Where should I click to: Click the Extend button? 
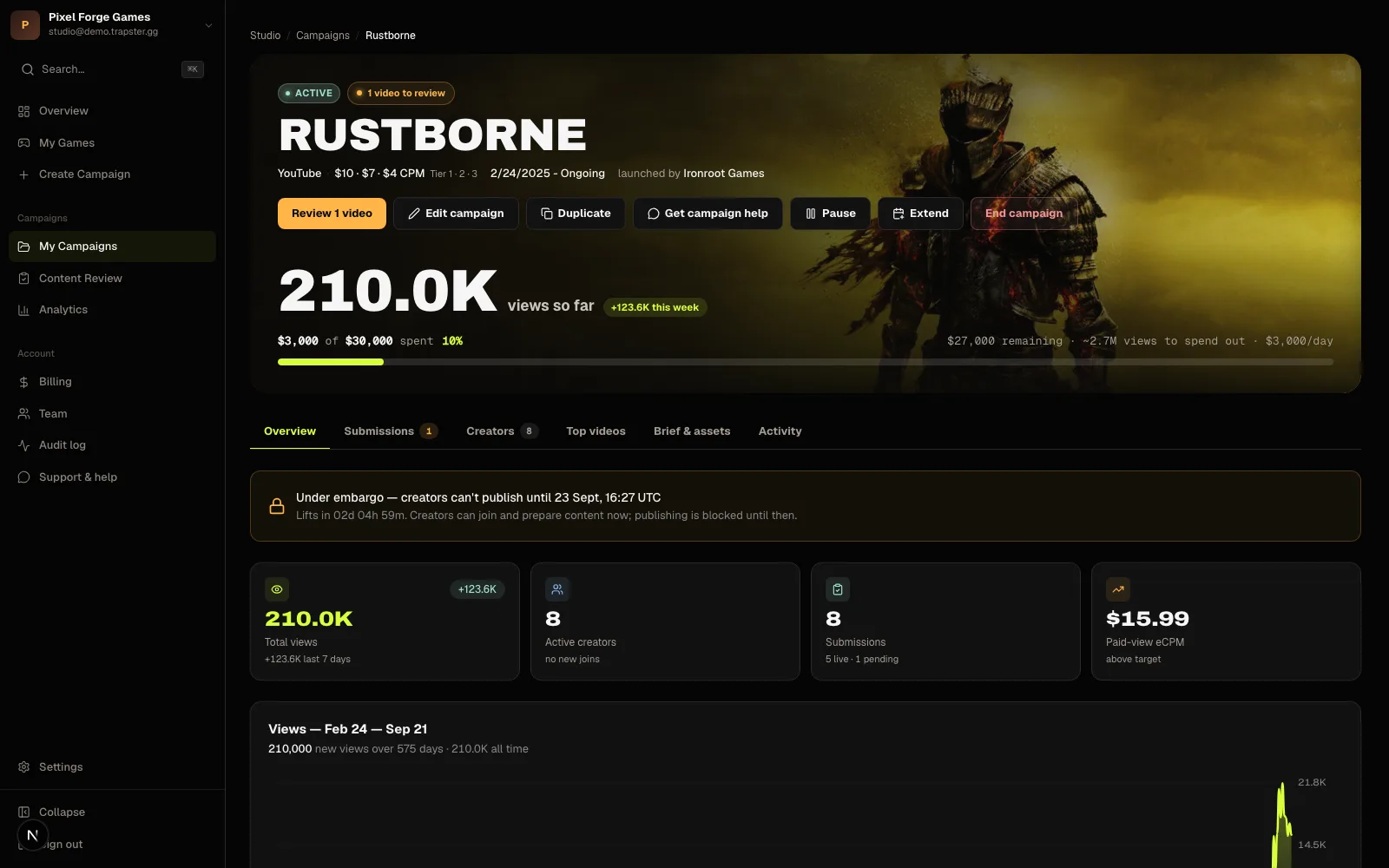click(920, 214)
